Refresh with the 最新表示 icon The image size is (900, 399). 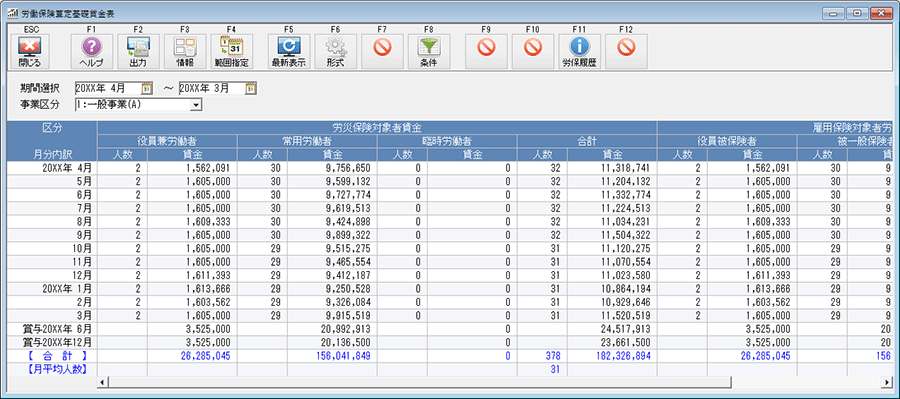click(x=289, y=52)
